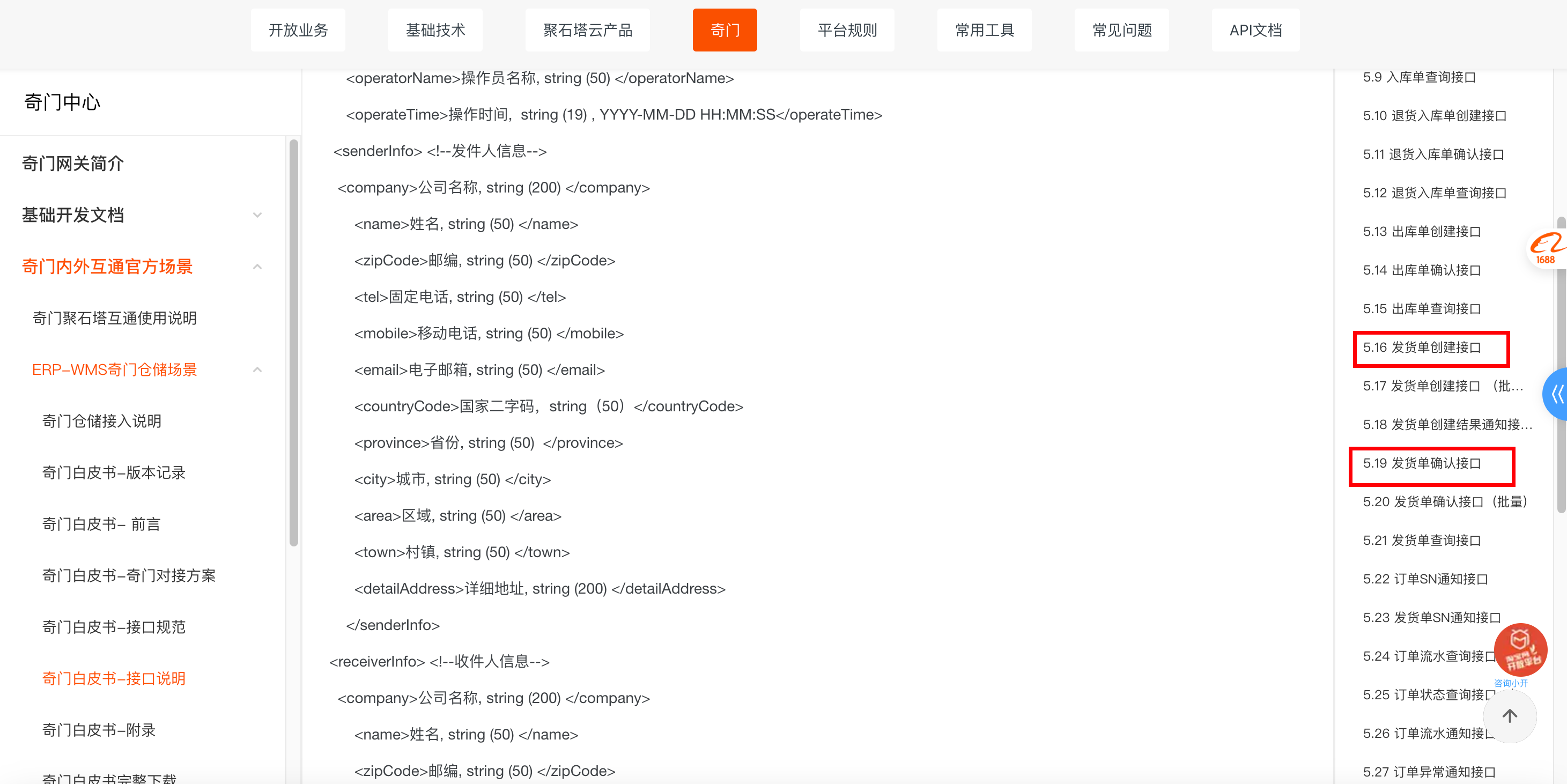
Task: Select 基础开发文档 sidebar item
Action: pos(73,215)
